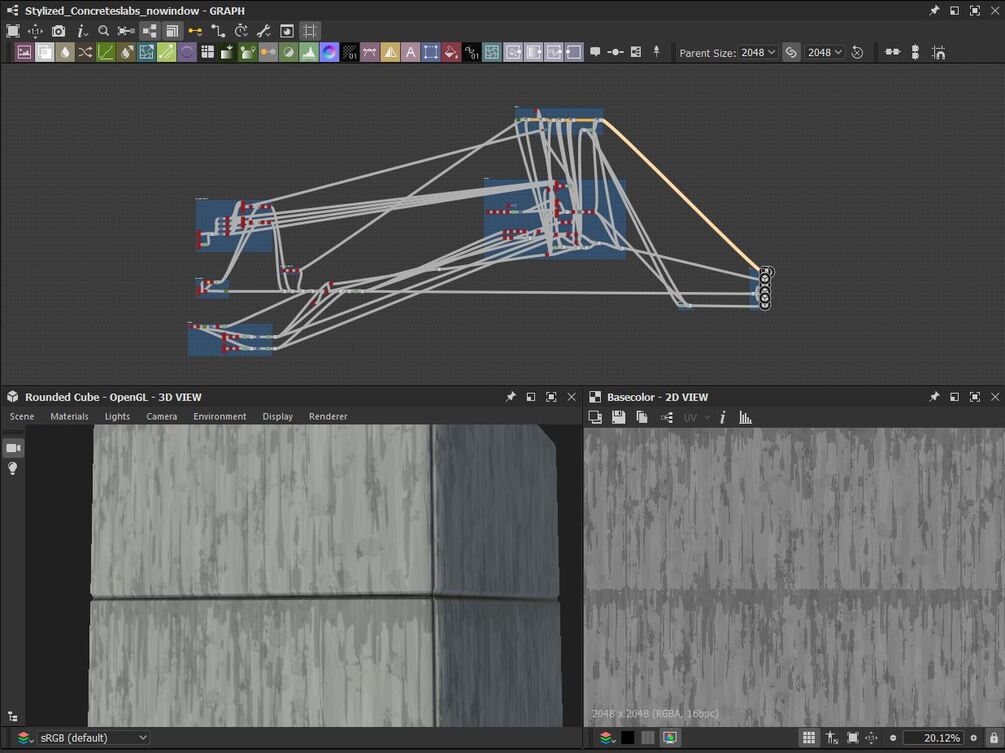This screenshot has width=1005, height=753.
Task: Click the 20.12% zoom input field
Action: click(932, 738)
